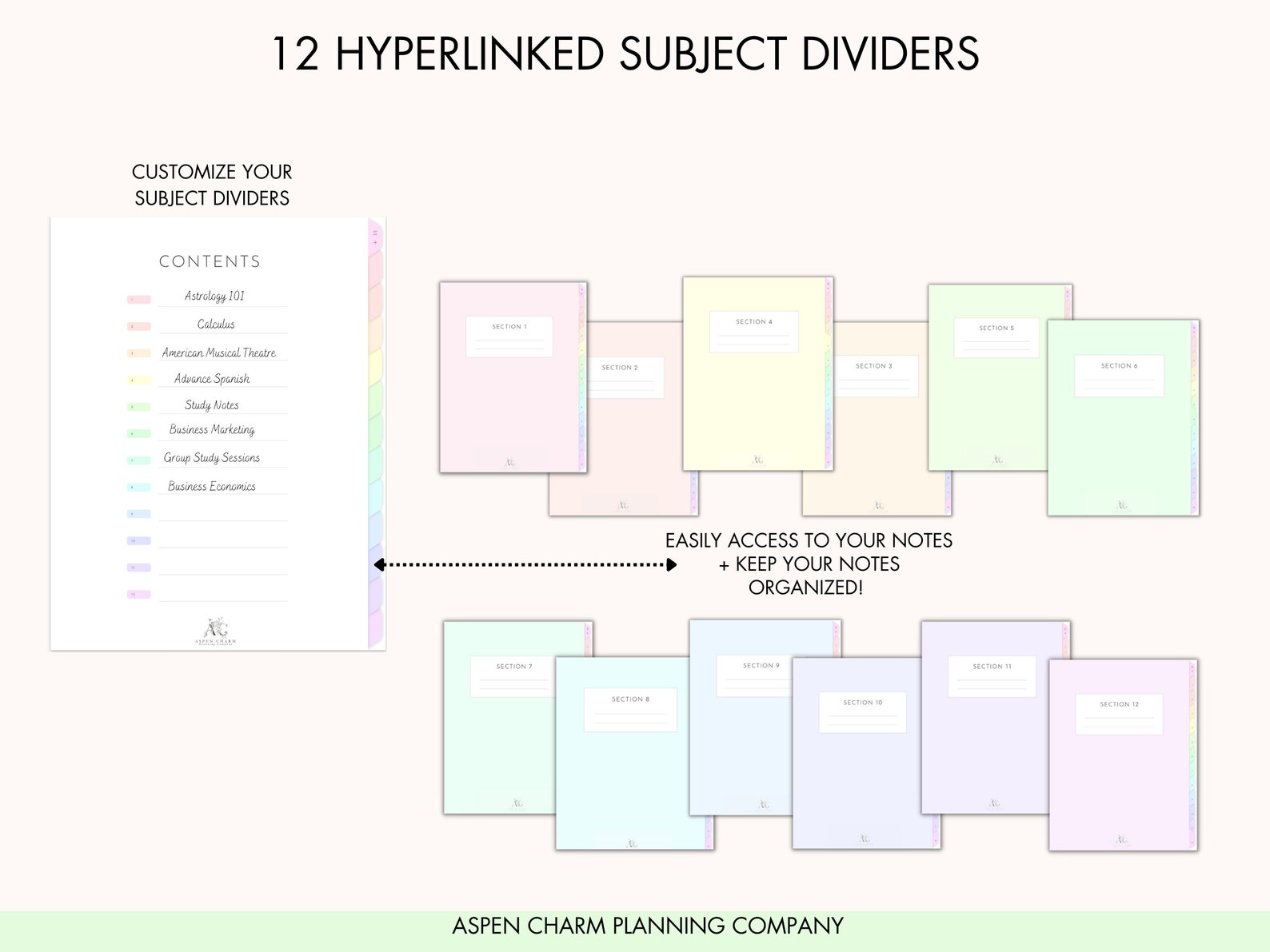Open the American Musical Theatre entry

[219, 353]
